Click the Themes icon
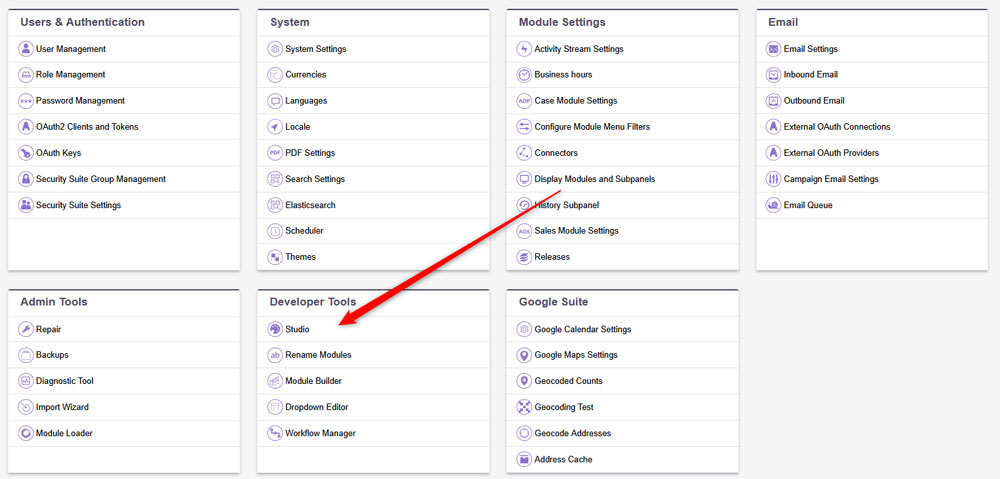This screenshot has height=479, width=1000. coord(275,257)
